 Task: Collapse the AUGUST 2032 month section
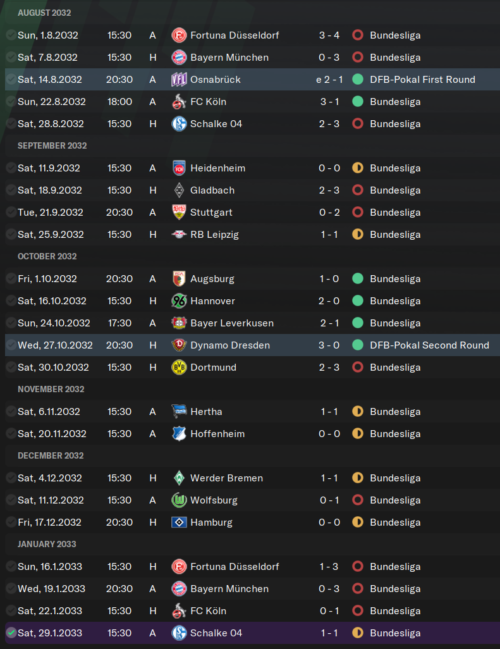coord(44,13)
